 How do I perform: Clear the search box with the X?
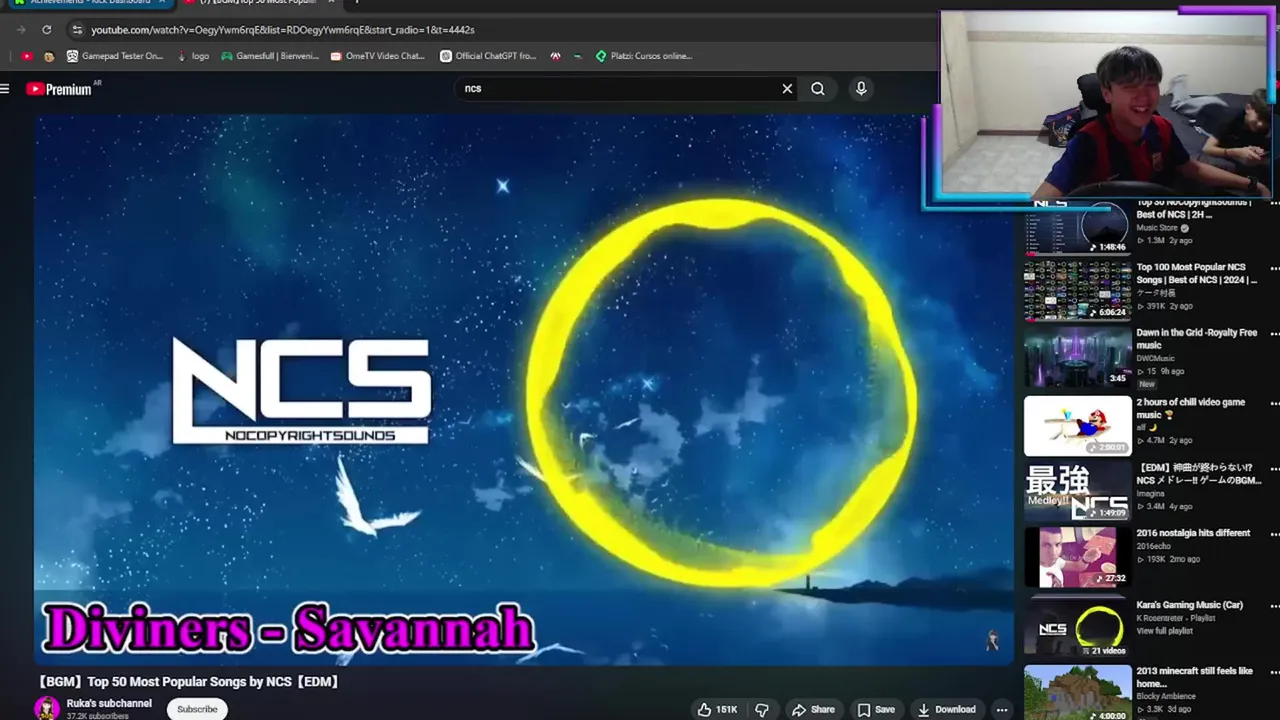tap(787, 89)
